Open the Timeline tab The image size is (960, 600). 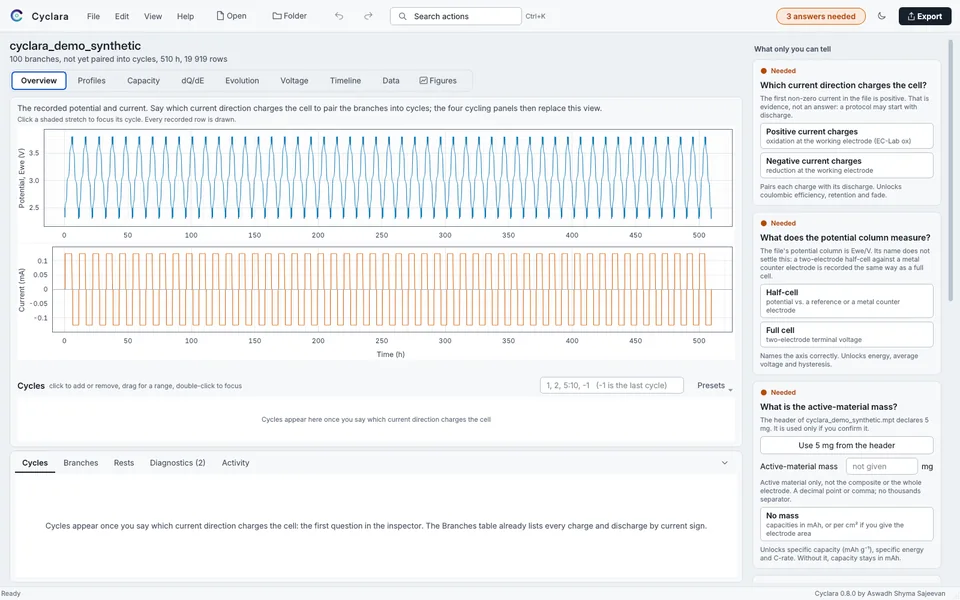coord(345,81)
